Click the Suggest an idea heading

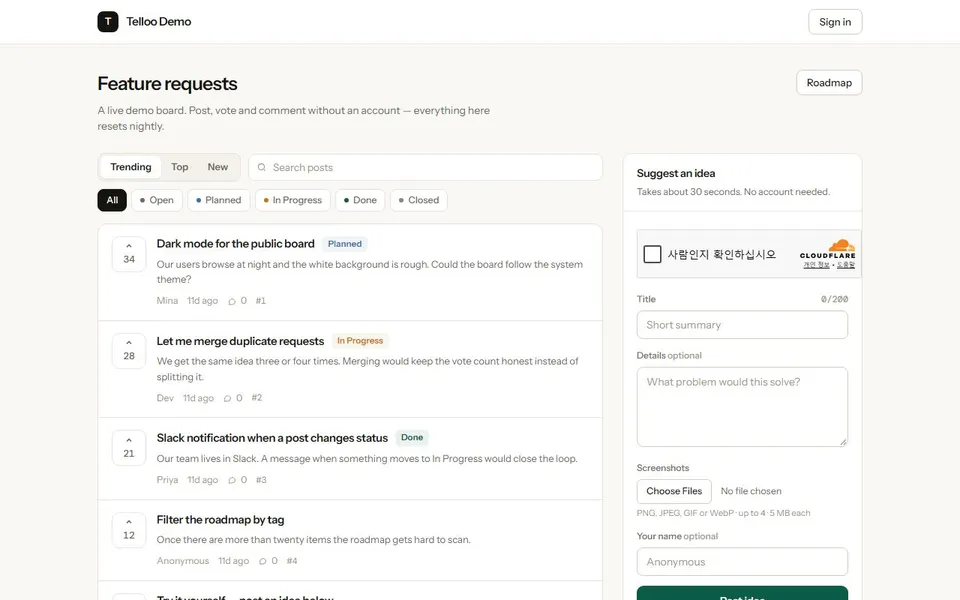[x=676, y=173]
